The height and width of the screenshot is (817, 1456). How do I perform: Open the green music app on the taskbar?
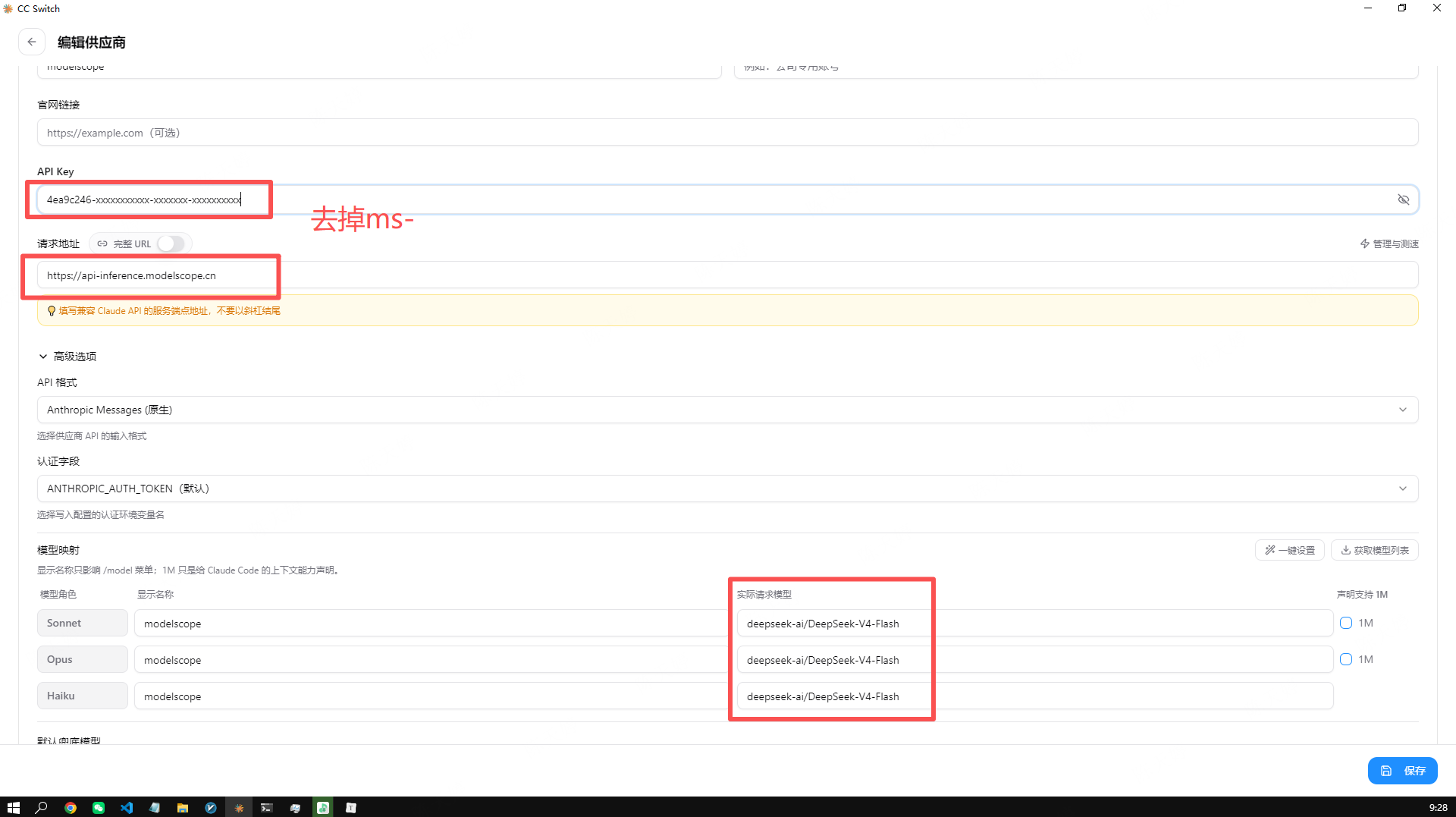[323, 808]
